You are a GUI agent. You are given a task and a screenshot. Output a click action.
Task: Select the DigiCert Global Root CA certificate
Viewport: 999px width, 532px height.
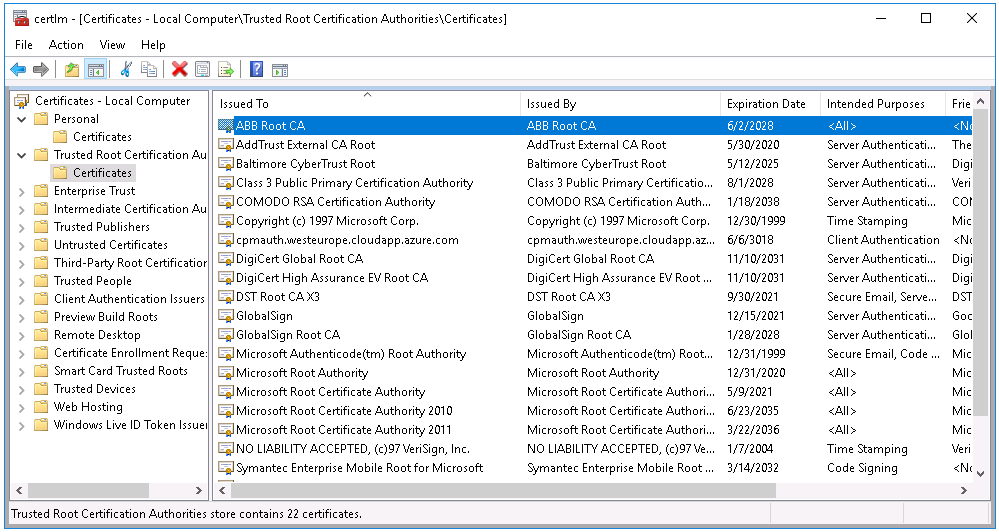click(299, 259)
